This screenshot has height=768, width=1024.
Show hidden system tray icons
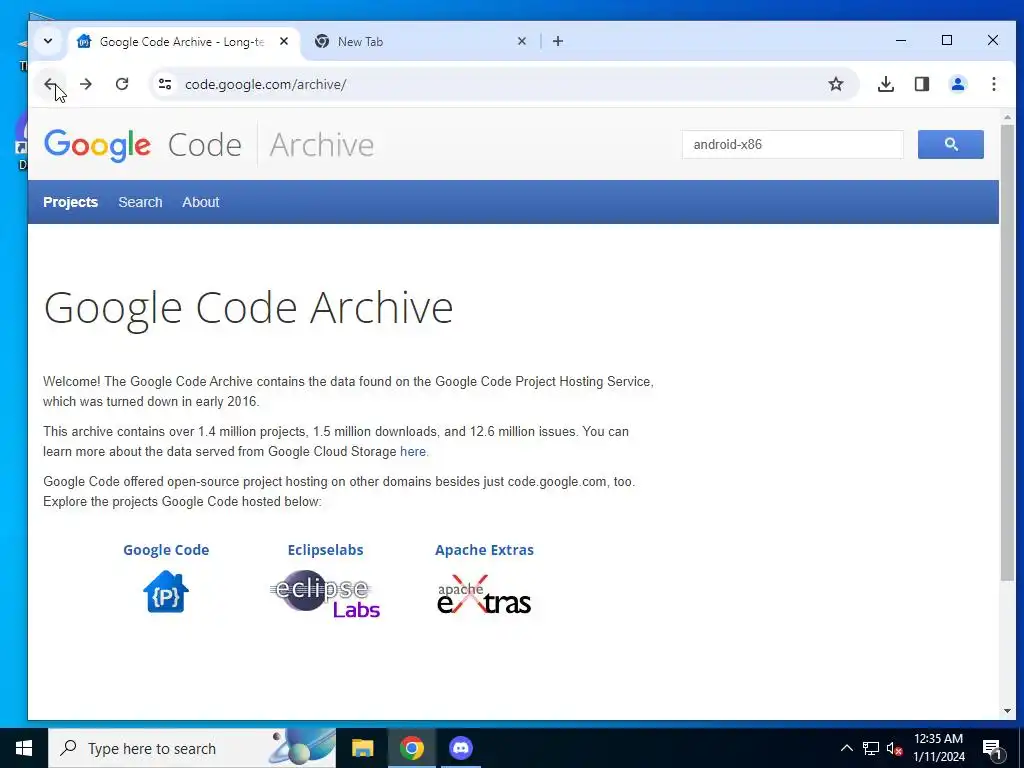click(846, 748)
